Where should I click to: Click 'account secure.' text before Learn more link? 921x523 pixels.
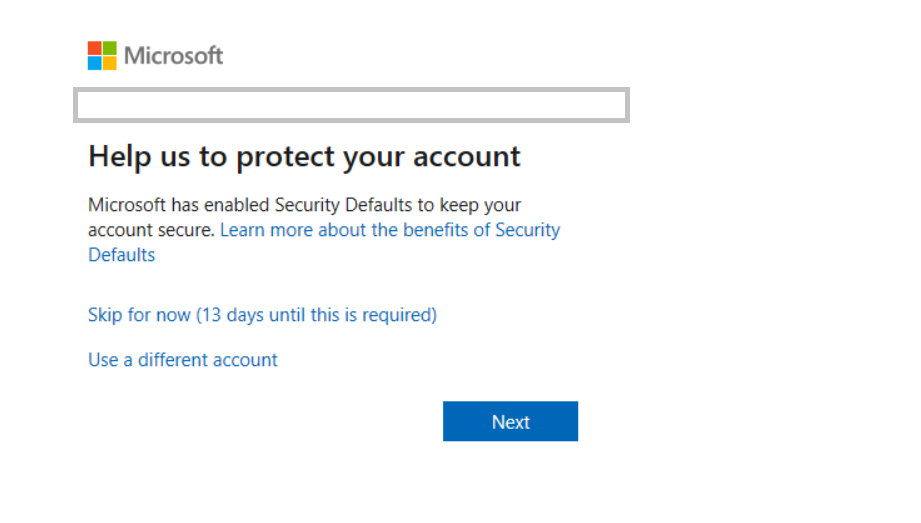(x=150, y=230)
